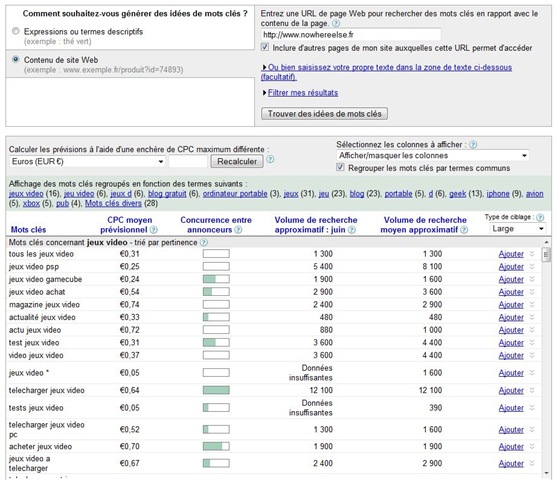
Task: Open help icon for columns to display
Action: [x=473, y=144]
